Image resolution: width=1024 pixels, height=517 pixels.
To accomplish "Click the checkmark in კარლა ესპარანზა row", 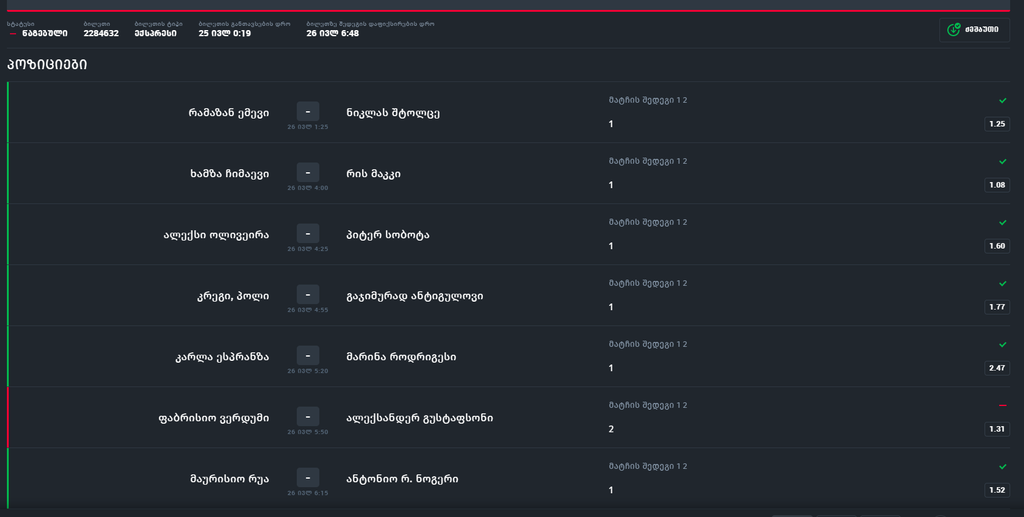I will [1002, 345].
